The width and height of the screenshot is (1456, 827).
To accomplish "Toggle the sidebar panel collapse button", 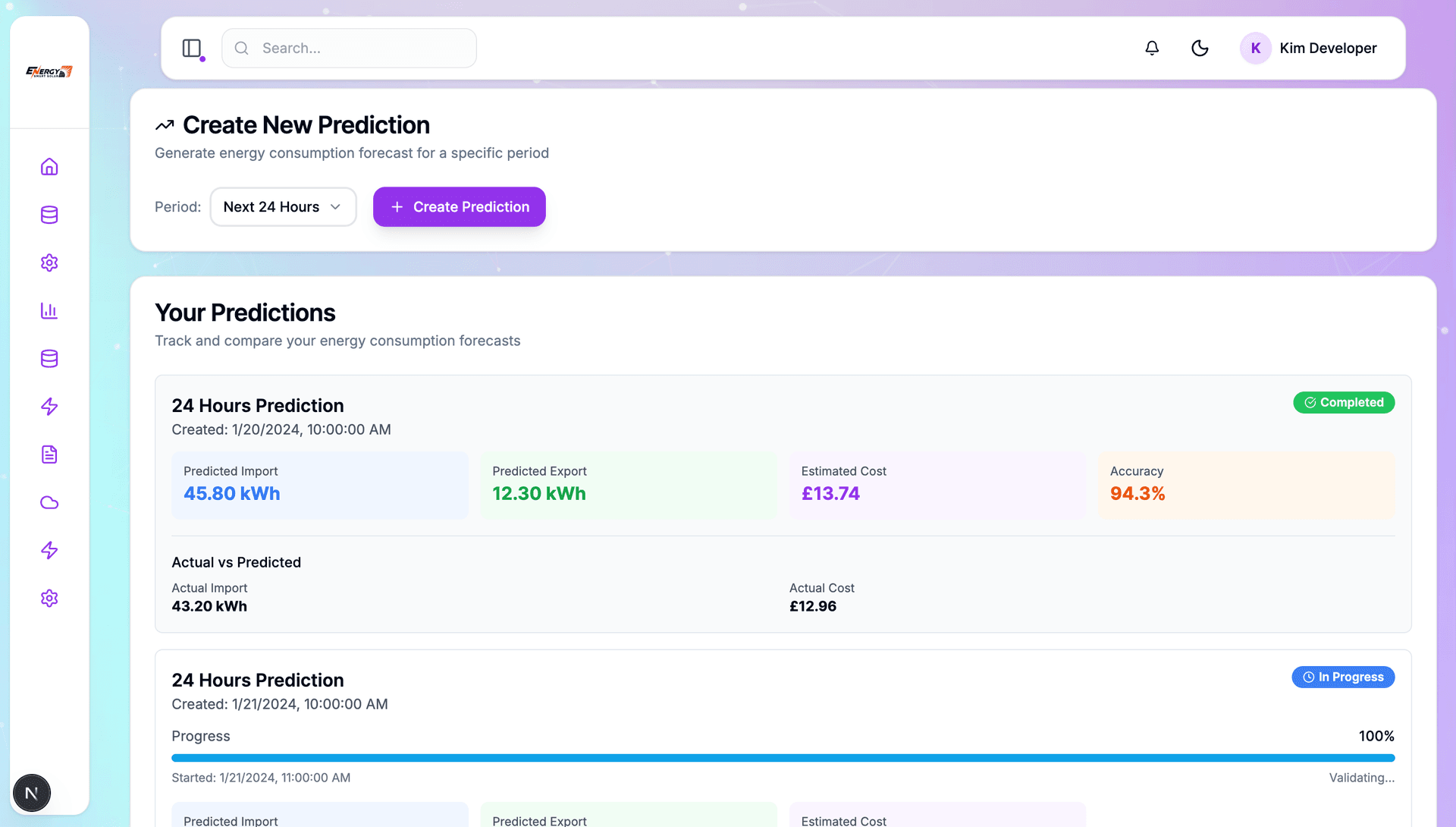I will click(192, 48).
